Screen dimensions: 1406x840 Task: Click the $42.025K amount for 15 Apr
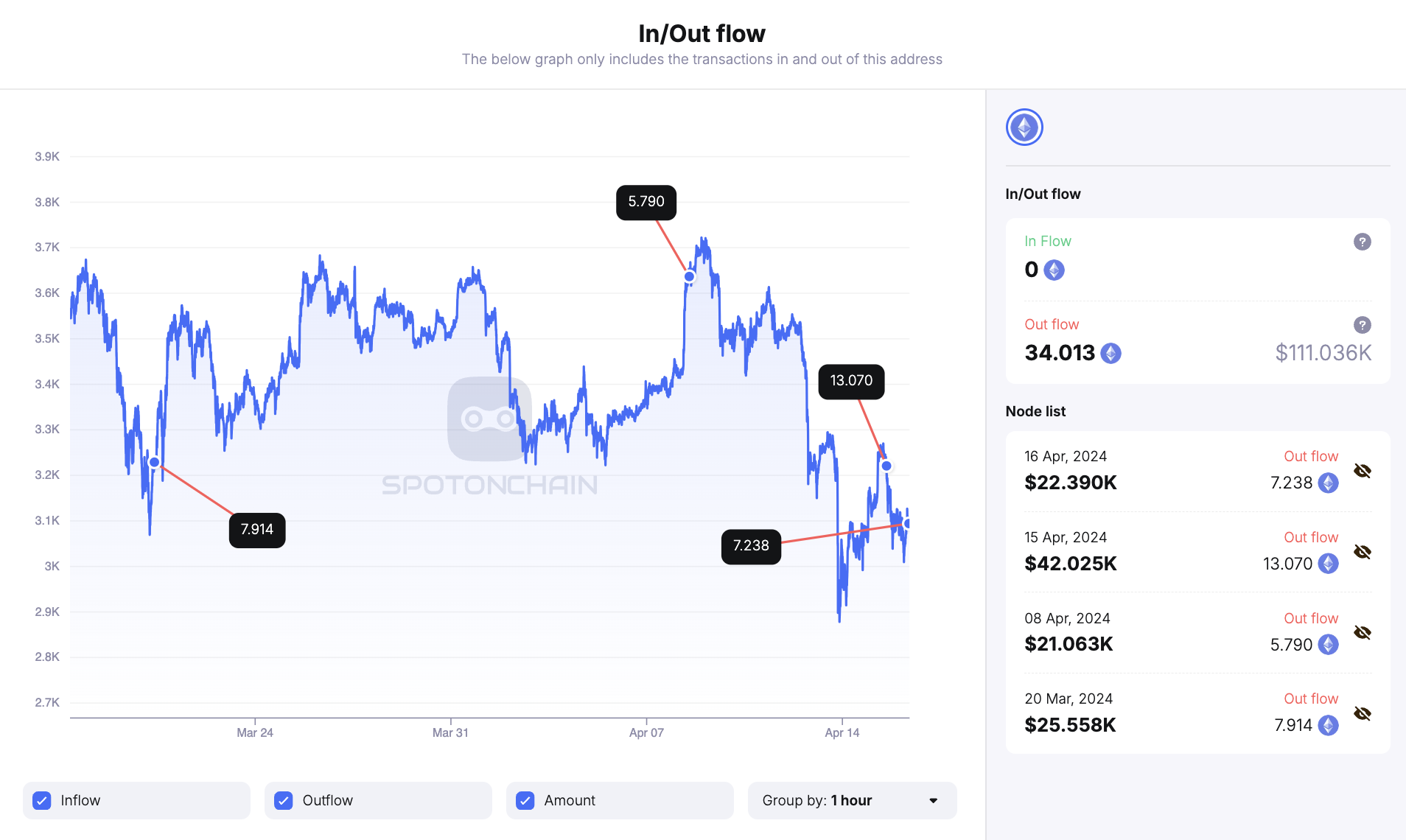click(1070, 564)
